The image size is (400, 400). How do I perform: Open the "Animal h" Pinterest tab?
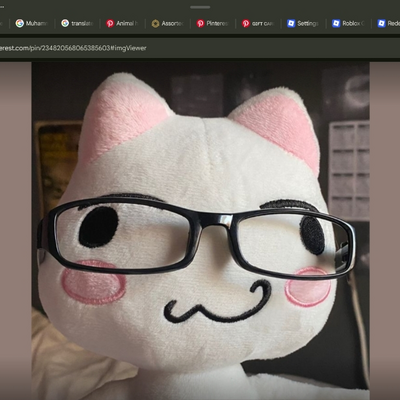click(x=122, y=23)
